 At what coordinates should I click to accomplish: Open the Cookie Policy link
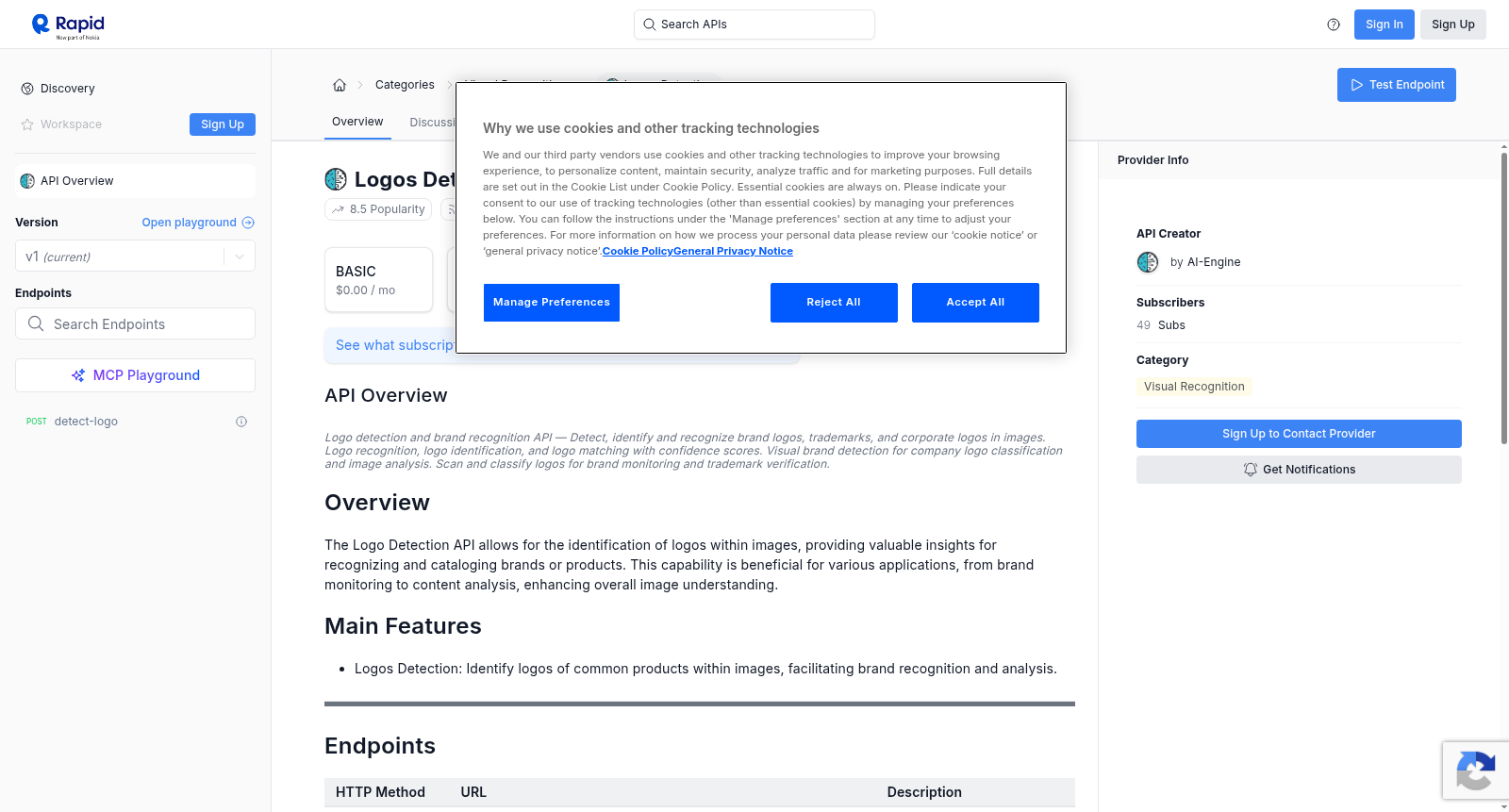coord(638,251)
